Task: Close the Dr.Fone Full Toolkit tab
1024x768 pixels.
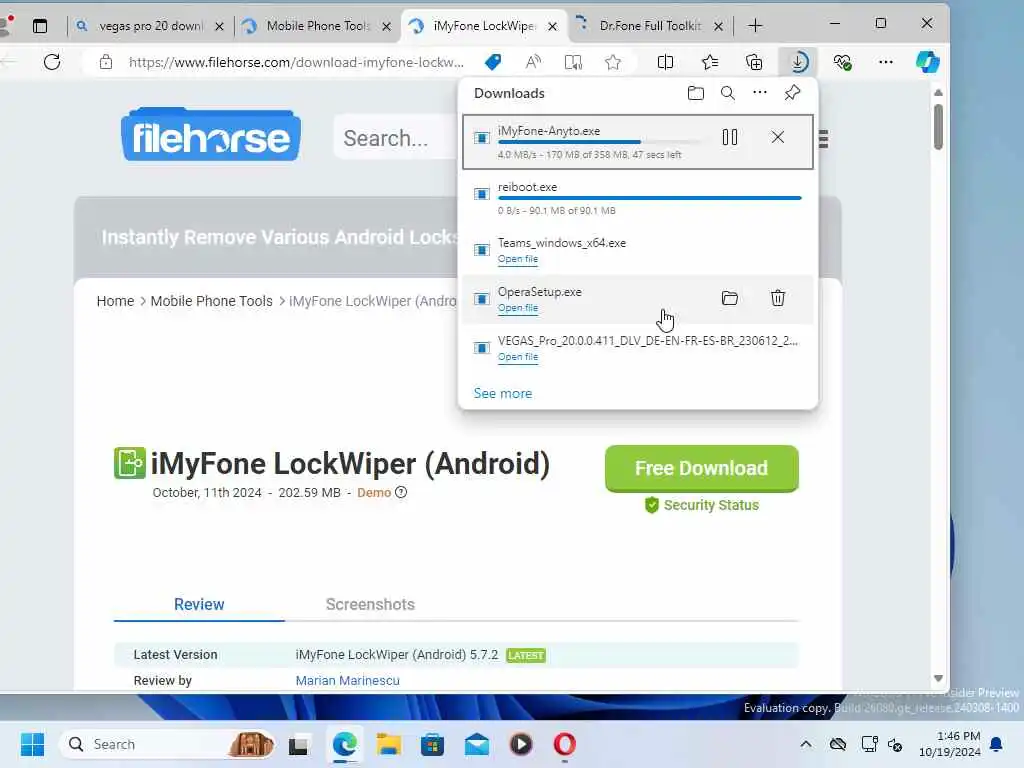Action: (x=718, y=27)
